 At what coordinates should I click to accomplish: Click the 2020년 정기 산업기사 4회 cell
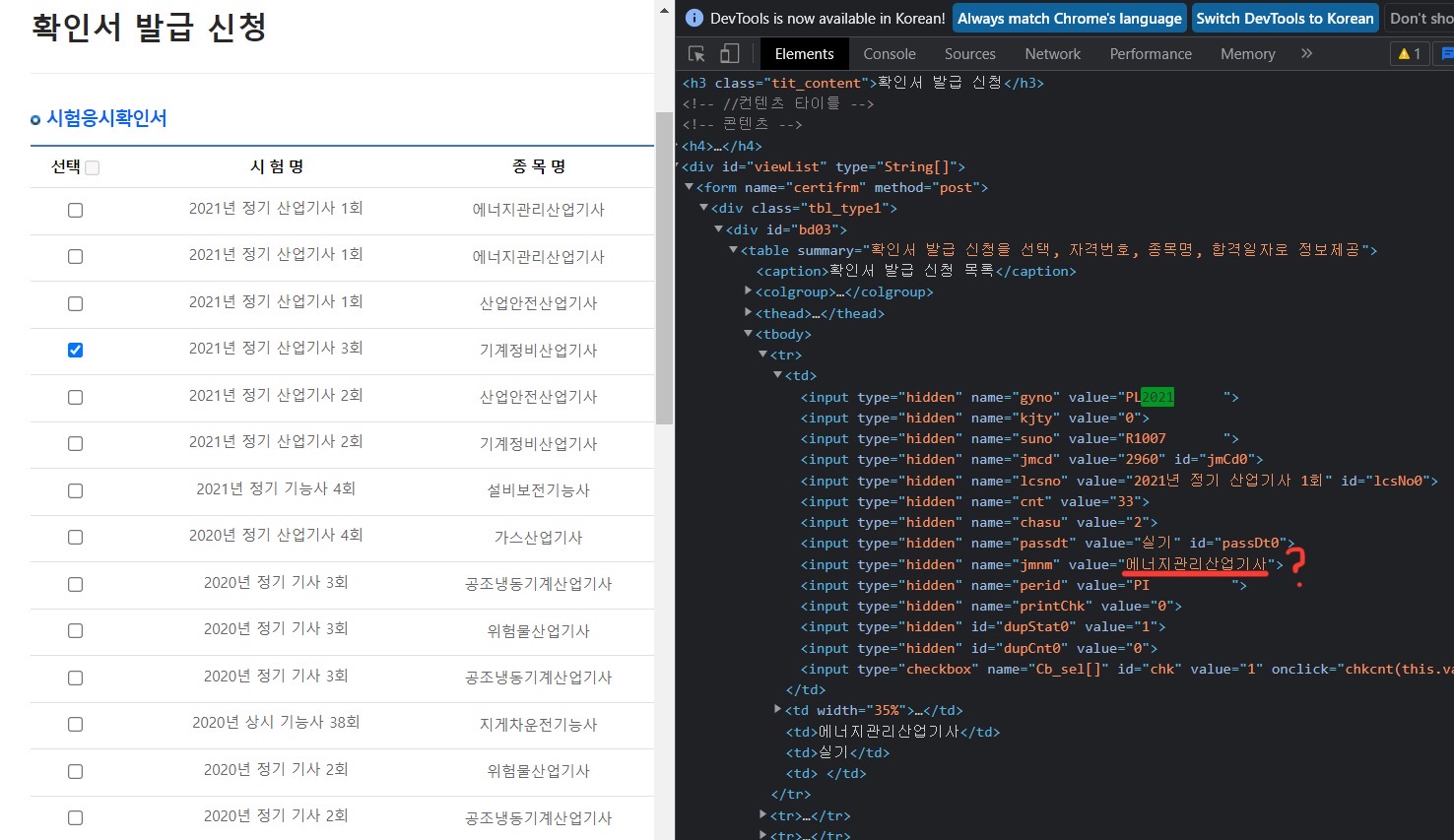click(276, 535)
